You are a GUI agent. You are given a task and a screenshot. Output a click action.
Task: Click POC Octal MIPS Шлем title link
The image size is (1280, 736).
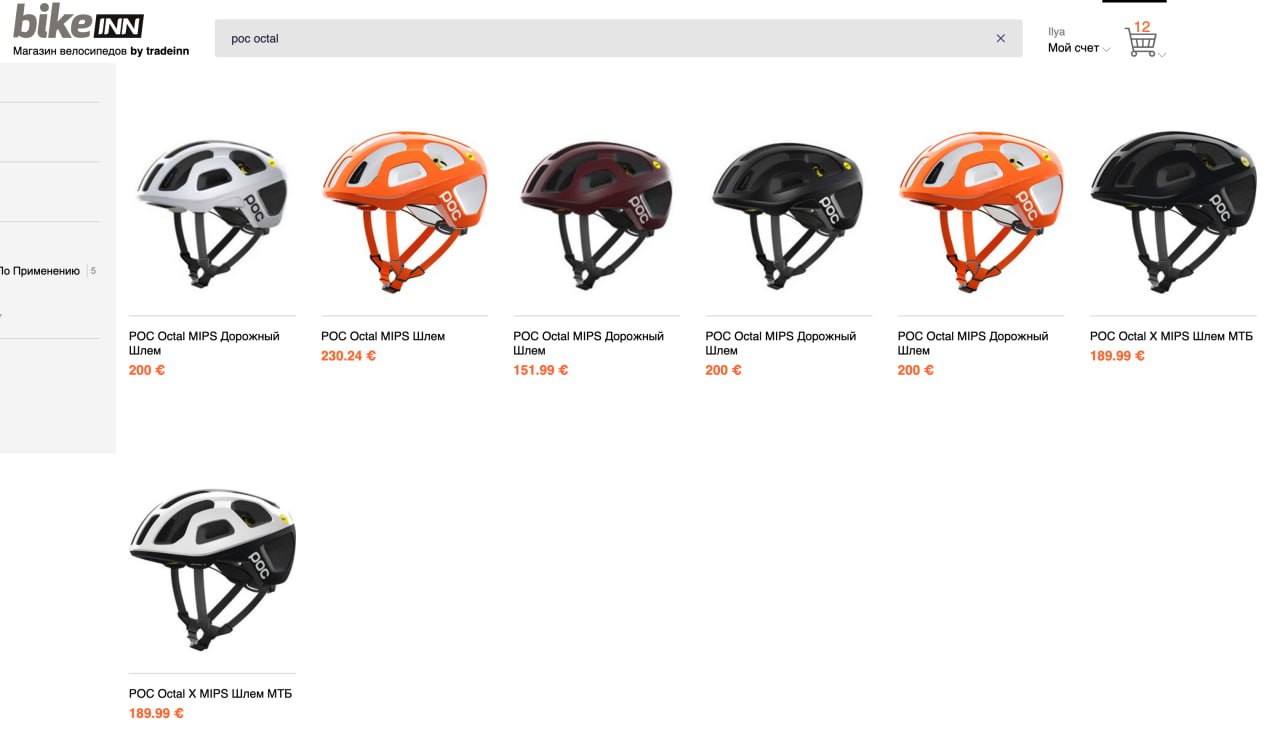(x=383, y=336)
